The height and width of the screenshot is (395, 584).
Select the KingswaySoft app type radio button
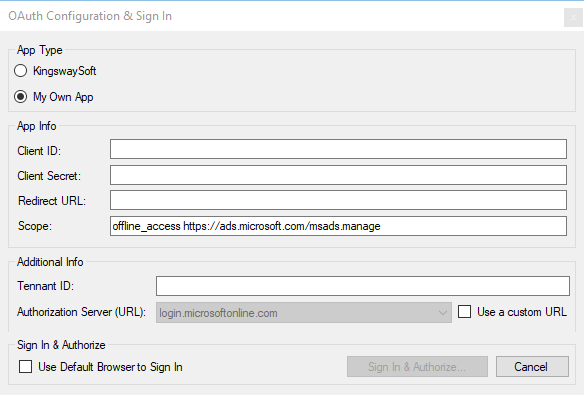click(x=20, y=71)
